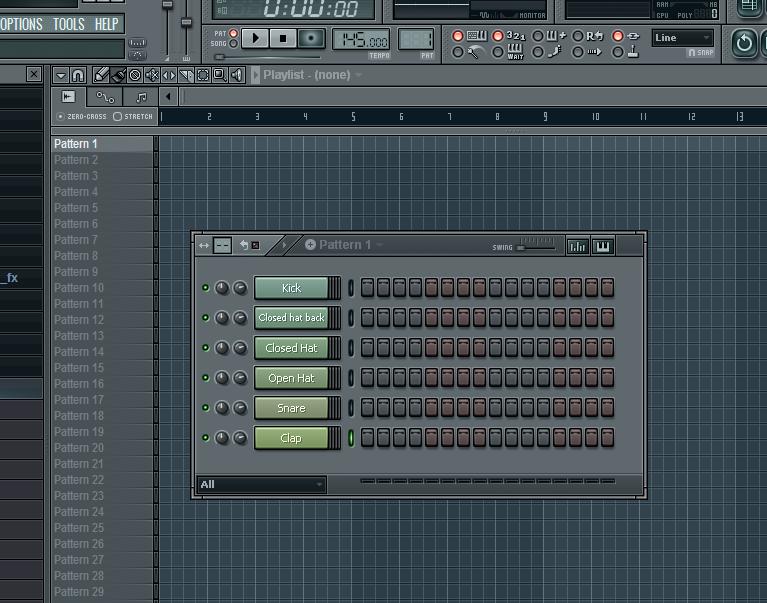
Task: Click the Record button in transport
Action: pyautogui.click(x=312, y=38)
